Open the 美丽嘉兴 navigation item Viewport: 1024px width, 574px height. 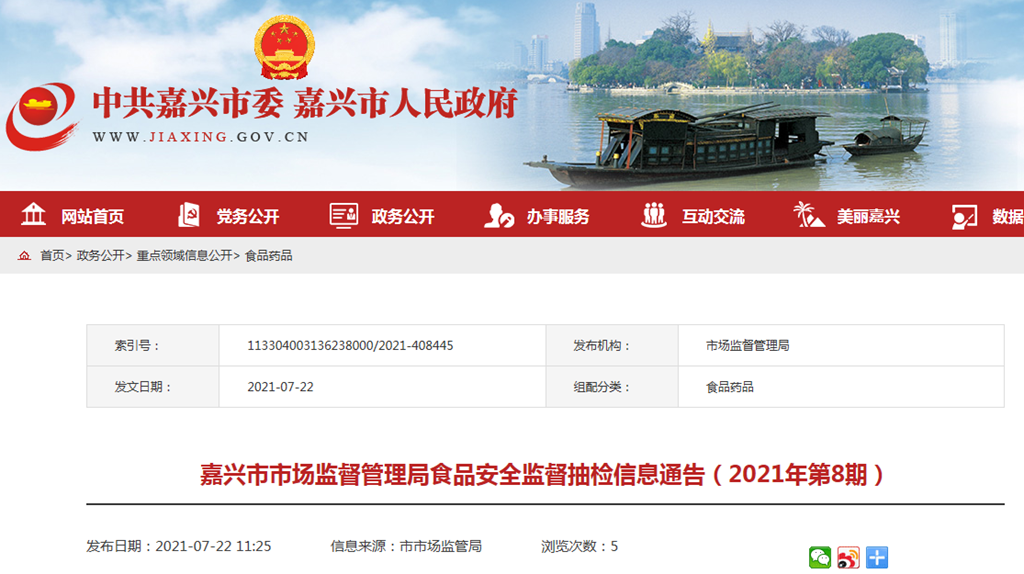869,216
